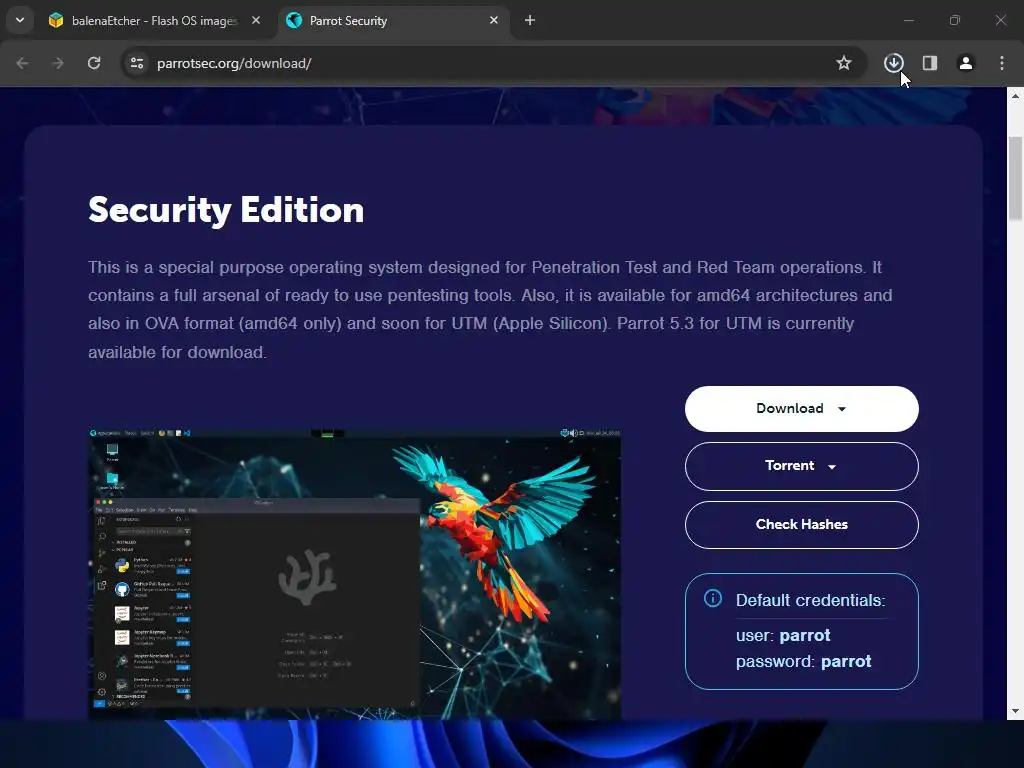Image resolution: width=1024 pixels, height=768 pixels.
Task: Bookmark this page with star icon
Action: (x=844, y=63)
